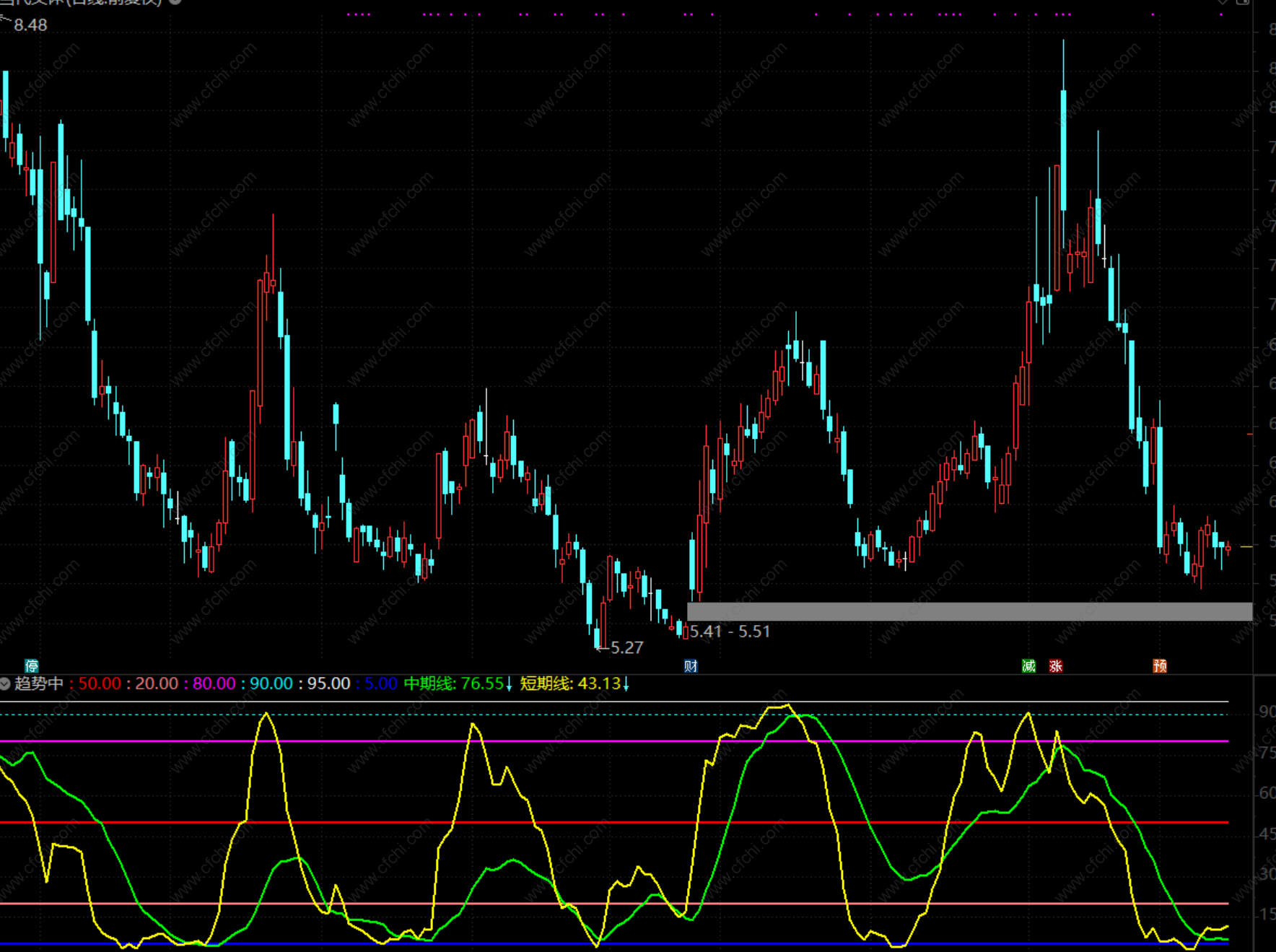Click the green 减 shareholding reduction marker
This screenshot has width=1276, height=952.
click(x=1028, y=665)
